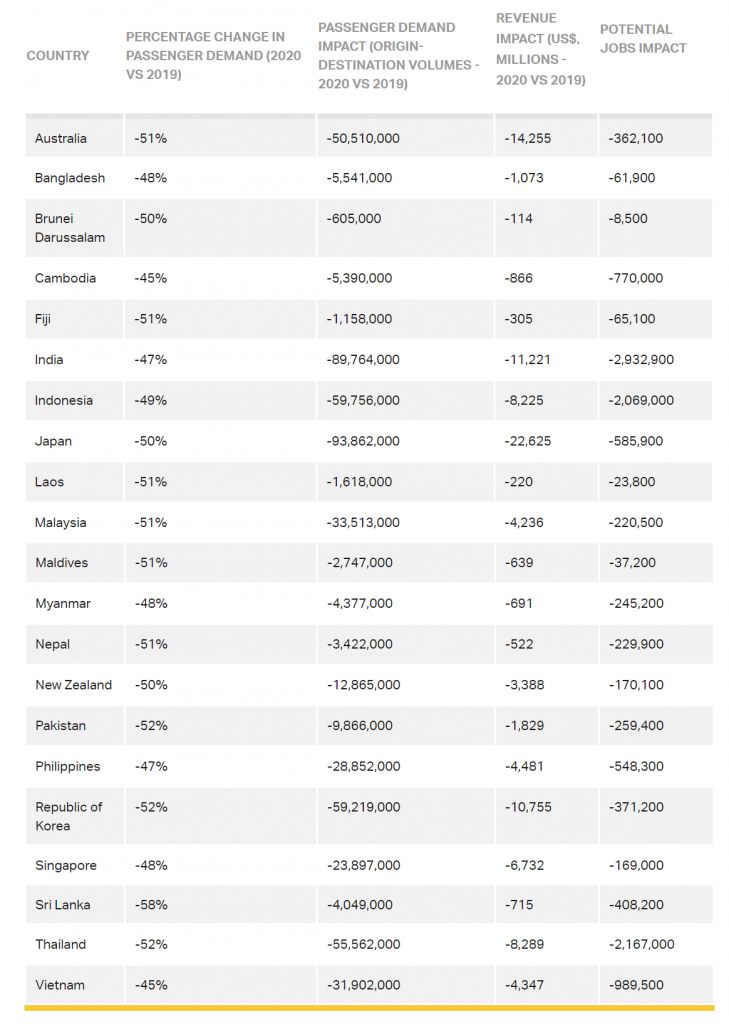Screen dimensions: 729x1024
Task: Select the Australia row label
Action: 61,138
